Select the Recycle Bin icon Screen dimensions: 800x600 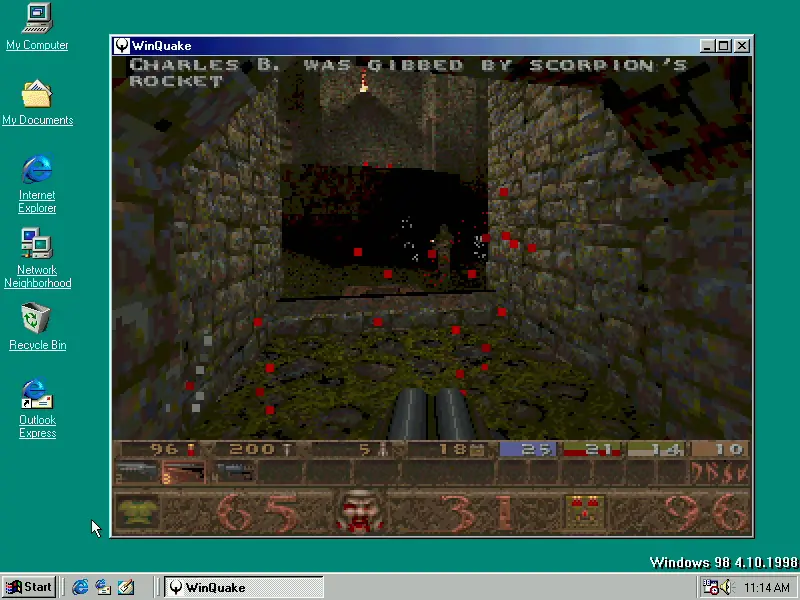pyautogui.click(x=36, y=318)
